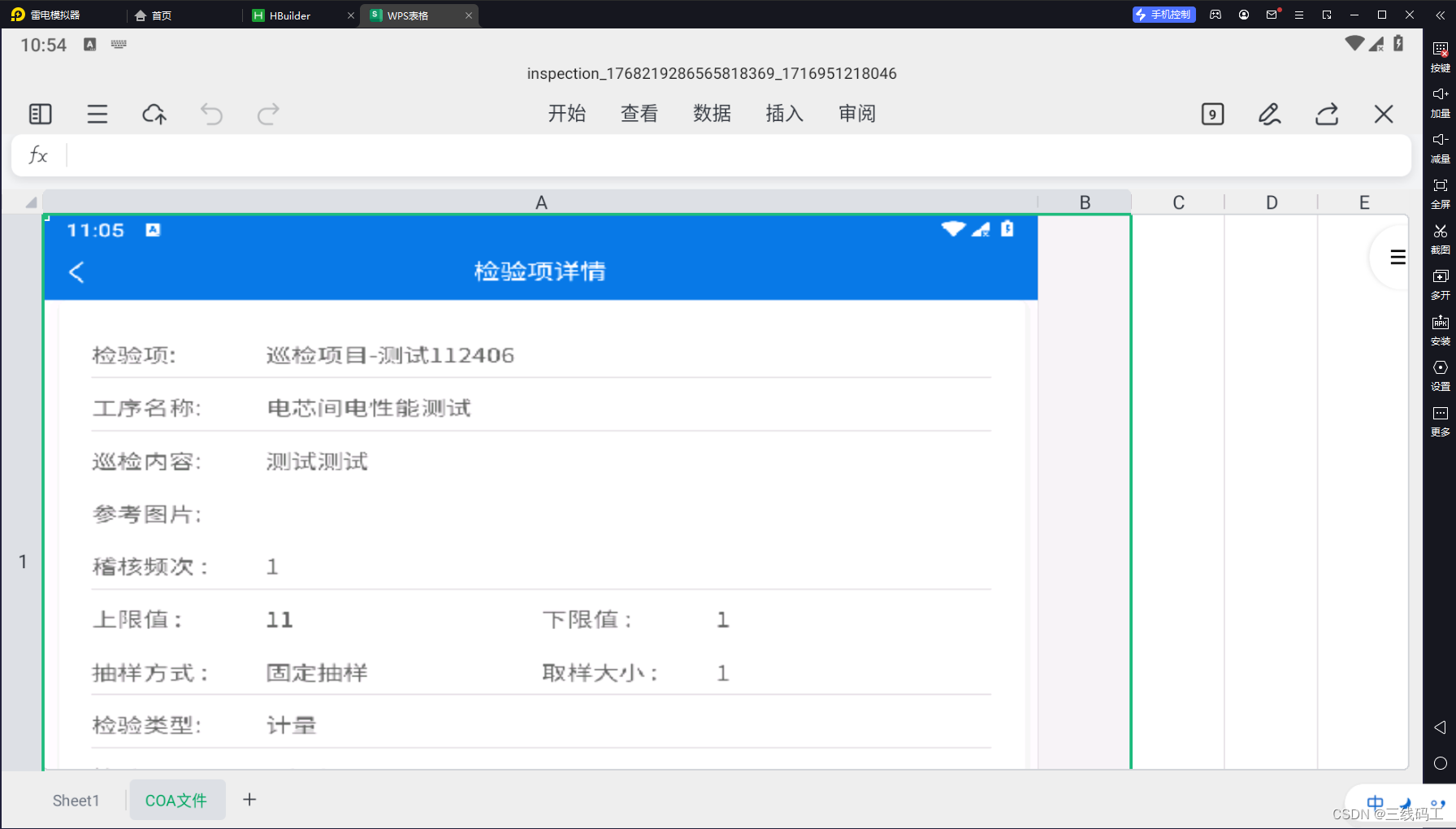Toggle the sidebar panel icon at top left

(40, 114)
